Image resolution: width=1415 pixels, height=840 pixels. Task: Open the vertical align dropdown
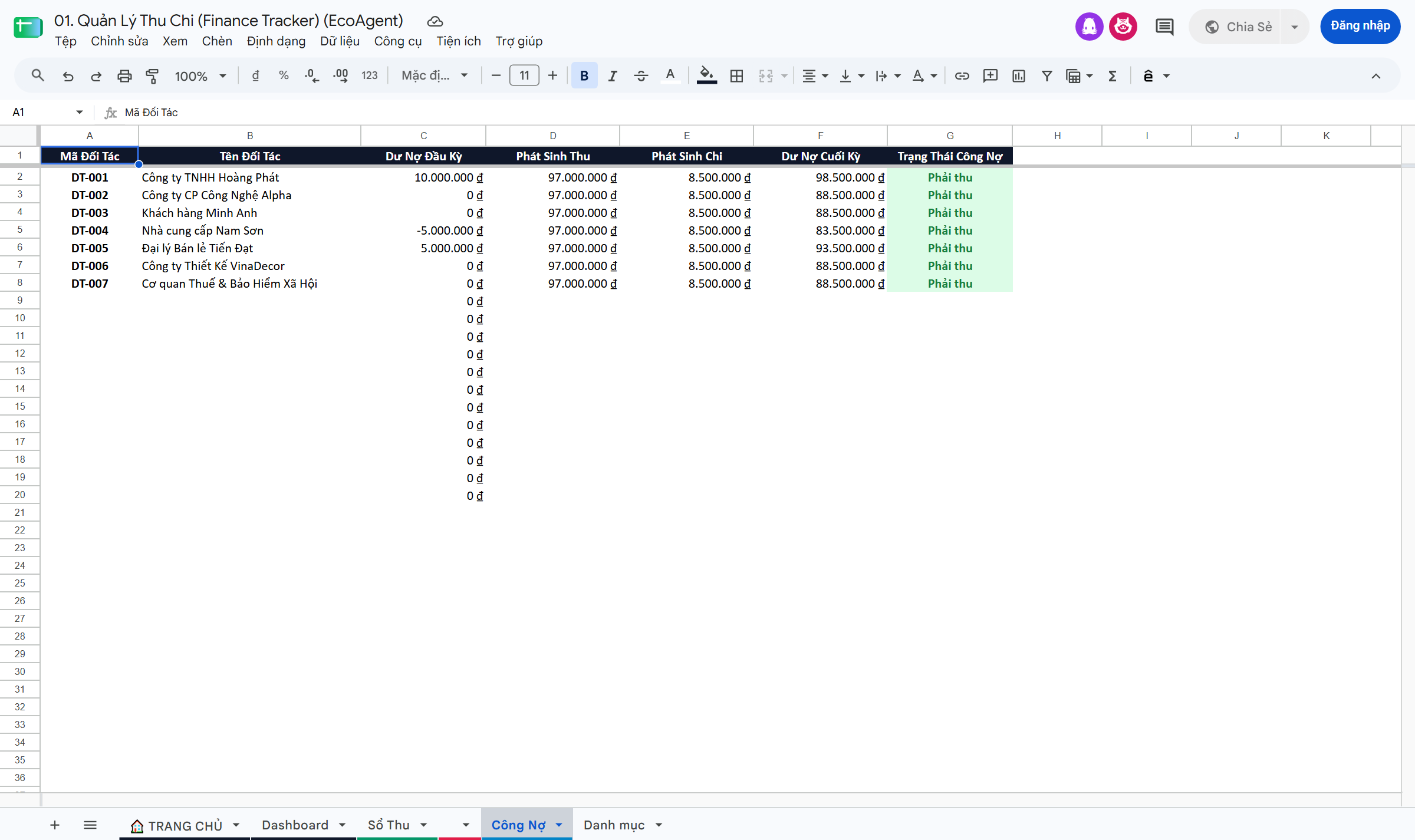pyautogui.click(x=852, y=75)
